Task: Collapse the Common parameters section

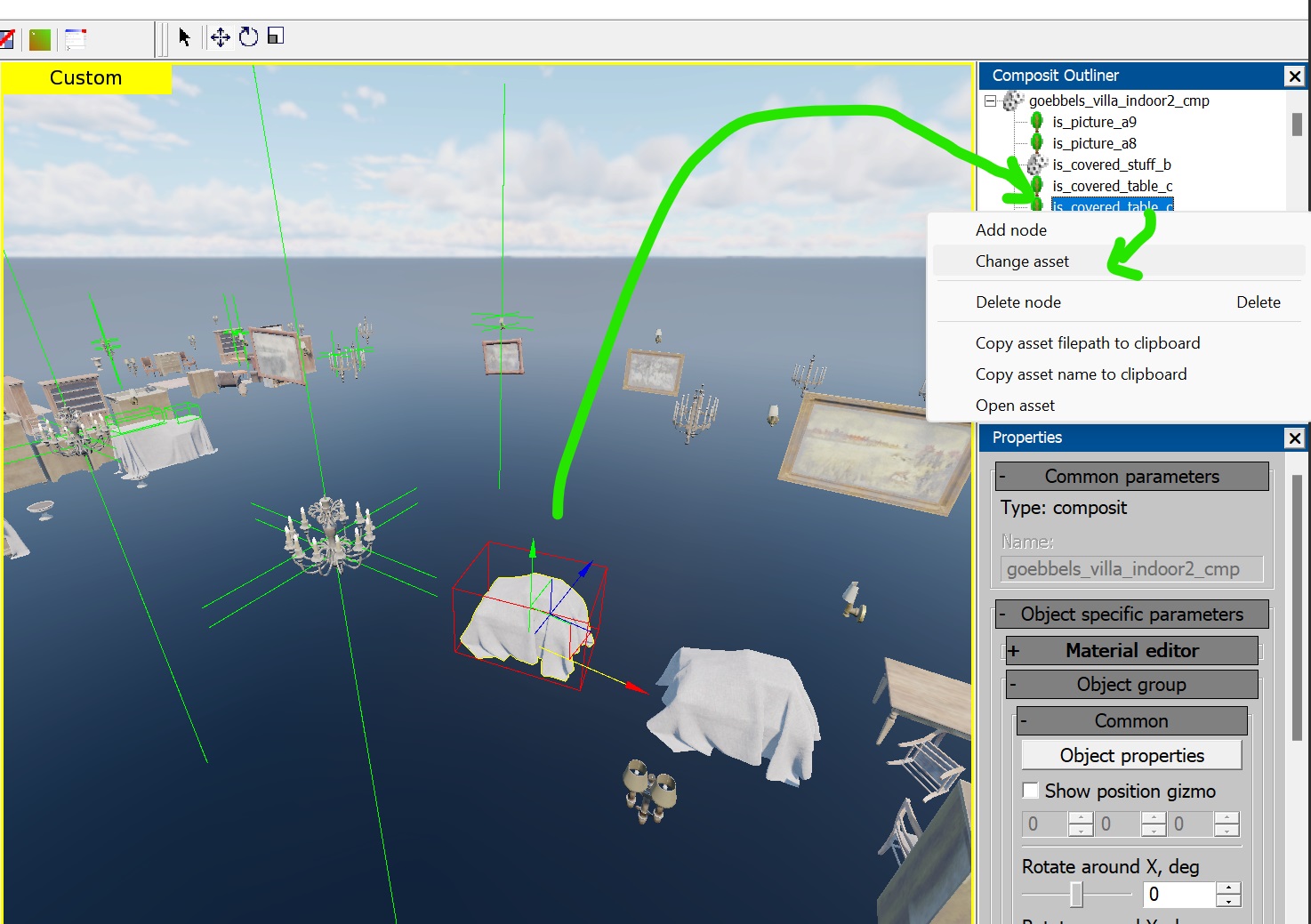Action: coord(1002,477)
